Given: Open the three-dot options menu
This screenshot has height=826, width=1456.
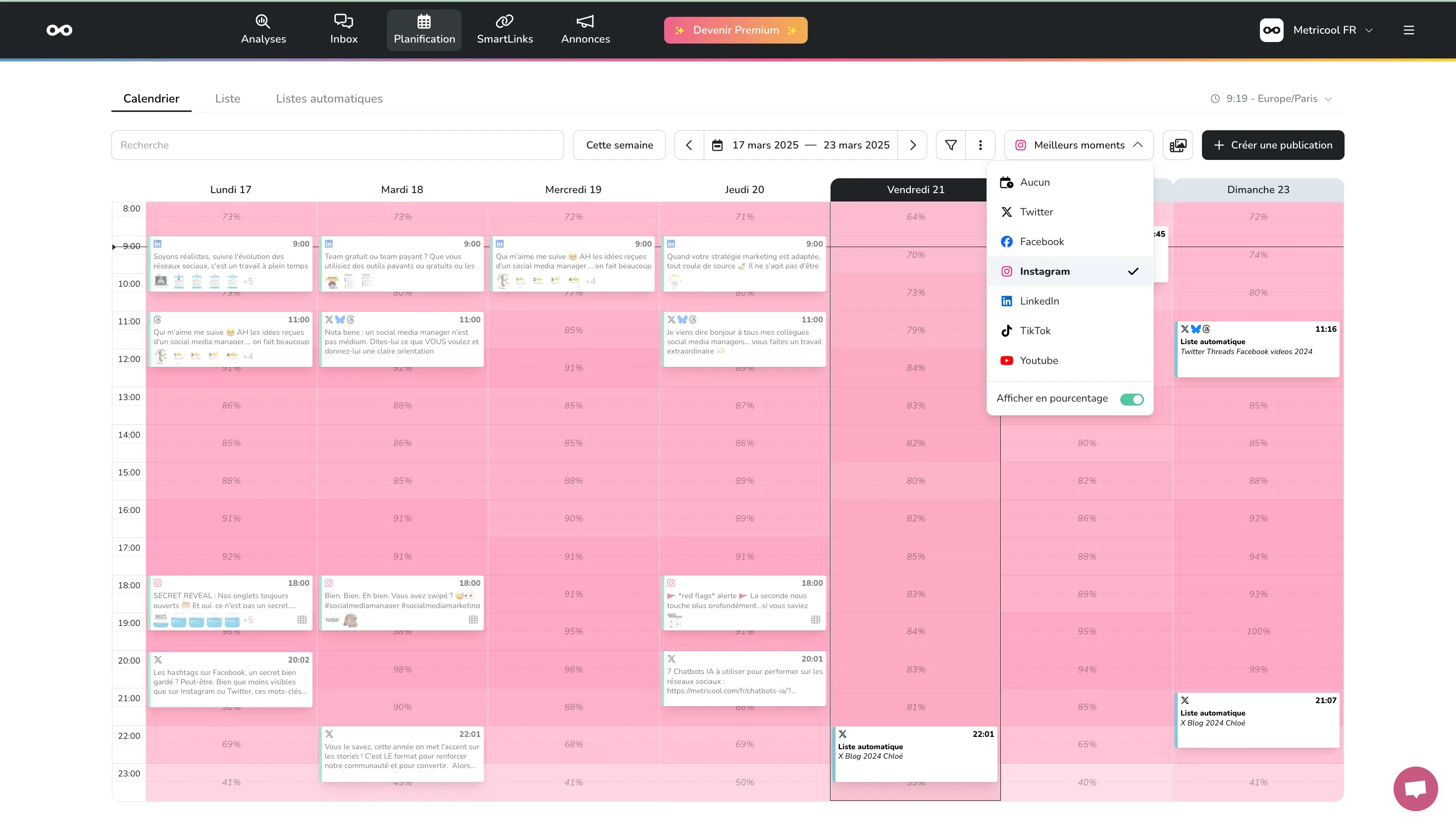Looking at the screenshot, I should tap(980, 145).
